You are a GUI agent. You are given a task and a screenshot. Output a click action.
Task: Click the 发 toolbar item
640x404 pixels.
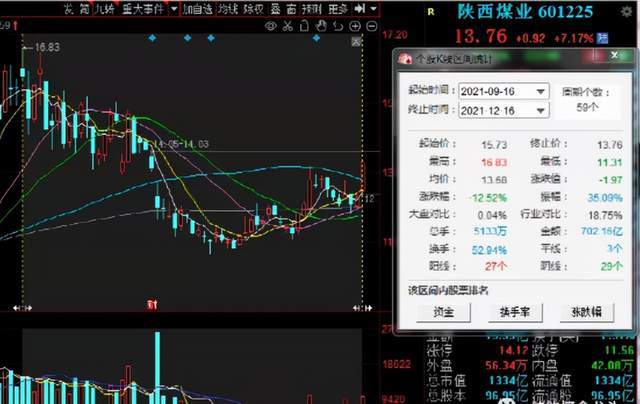pos(69,9)
